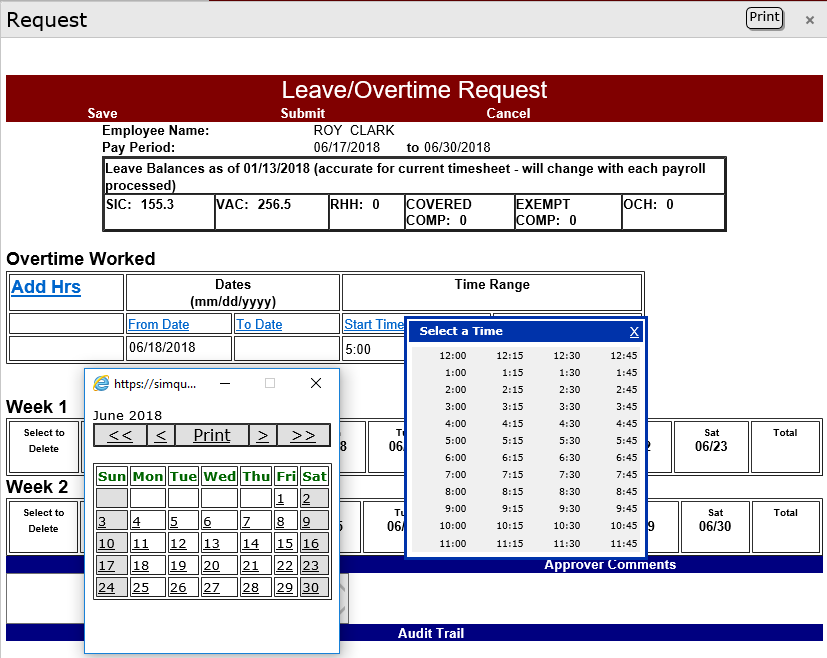
Task: Select June 10 in the calendar
Action: click(x=106, y=544)
